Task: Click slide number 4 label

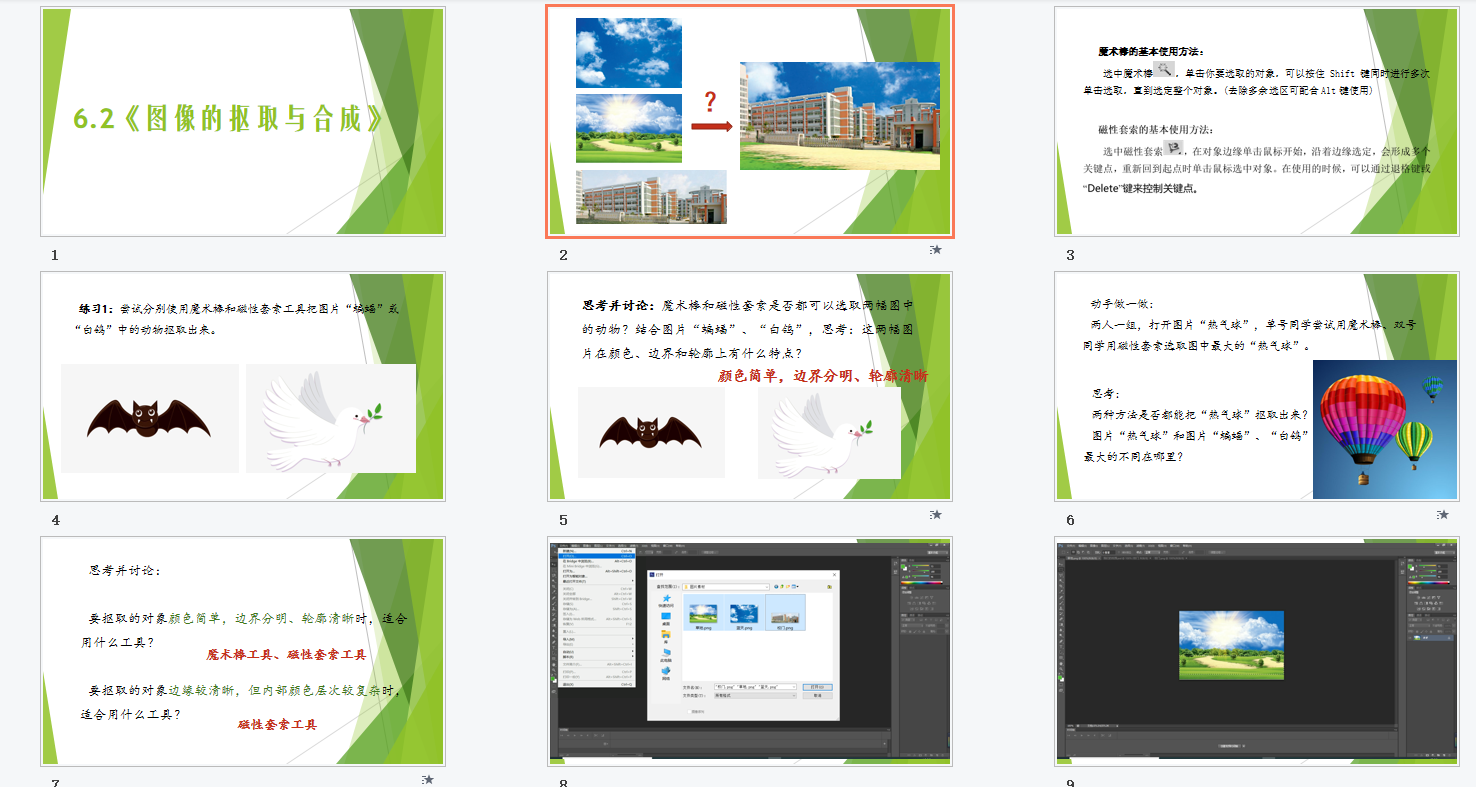Action: click(x=56, y=520)
